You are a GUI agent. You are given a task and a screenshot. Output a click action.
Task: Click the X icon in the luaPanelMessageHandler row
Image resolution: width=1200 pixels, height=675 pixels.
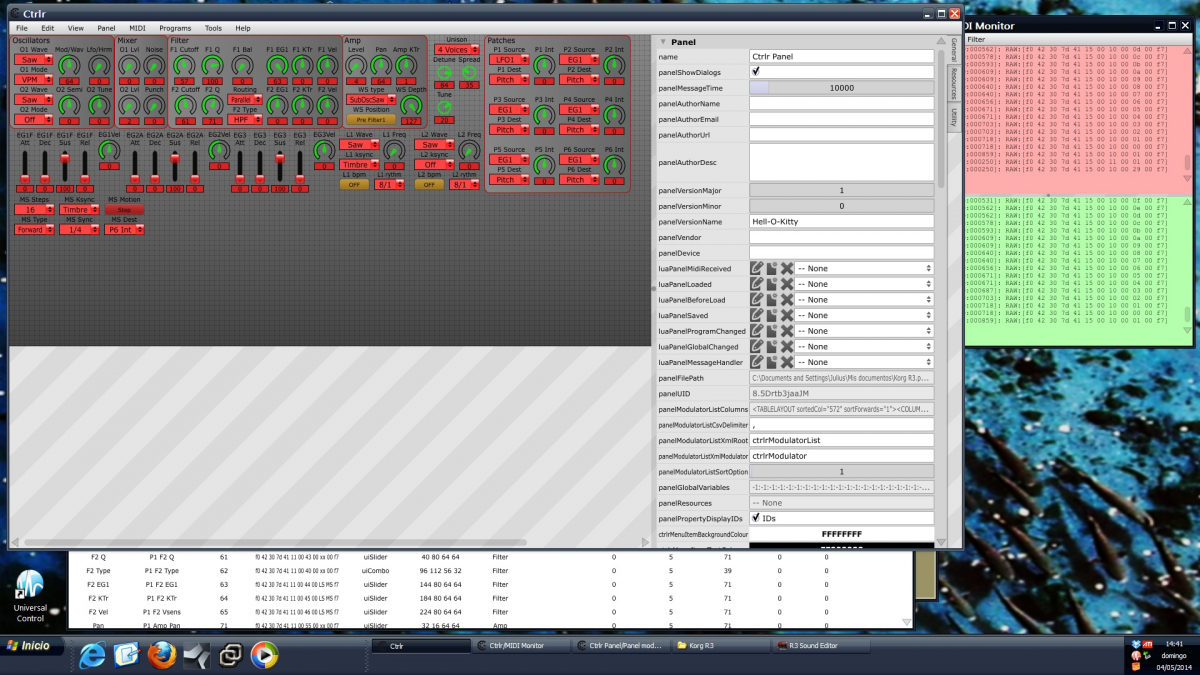(x=787, y=361)
